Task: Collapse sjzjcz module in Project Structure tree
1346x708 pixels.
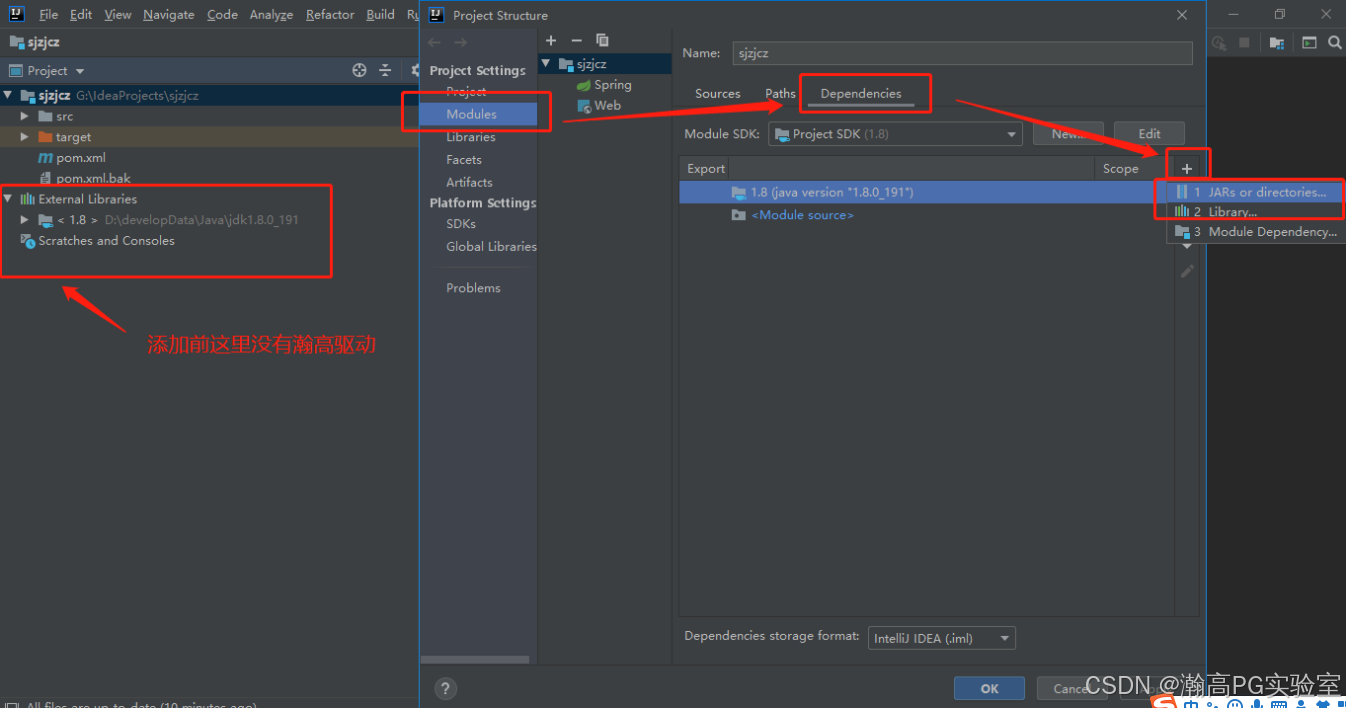Action: (546, 64)
